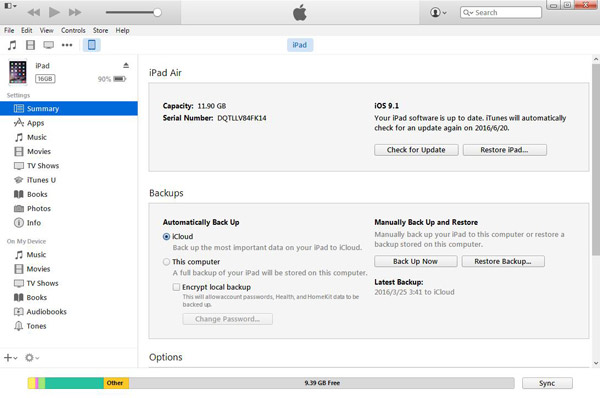600x398 pixels.
Task: Click the Search input field
Action: pos(501,13)
